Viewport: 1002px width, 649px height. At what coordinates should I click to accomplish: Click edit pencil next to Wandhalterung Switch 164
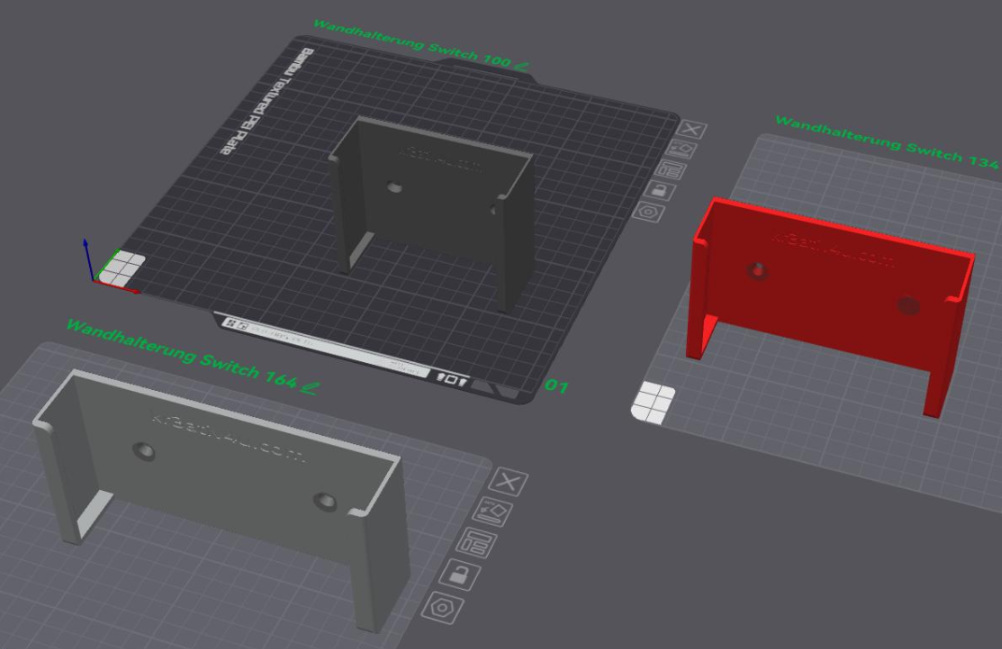pos(309,388)
